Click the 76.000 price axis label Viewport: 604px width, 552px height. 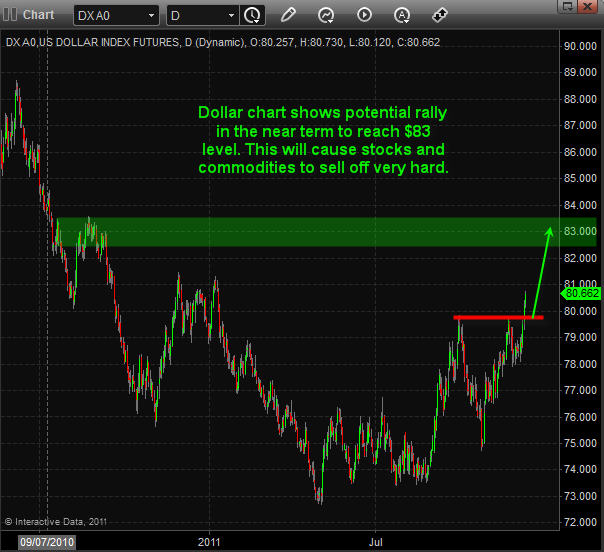click(x=580, y=417)
